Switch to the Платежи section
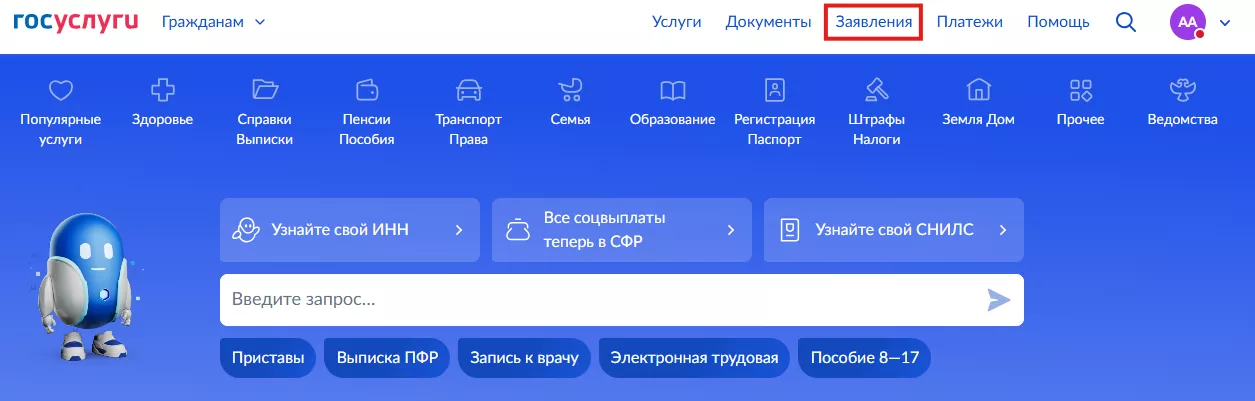Screen dimensions: 1255x401 click(969, 22)
